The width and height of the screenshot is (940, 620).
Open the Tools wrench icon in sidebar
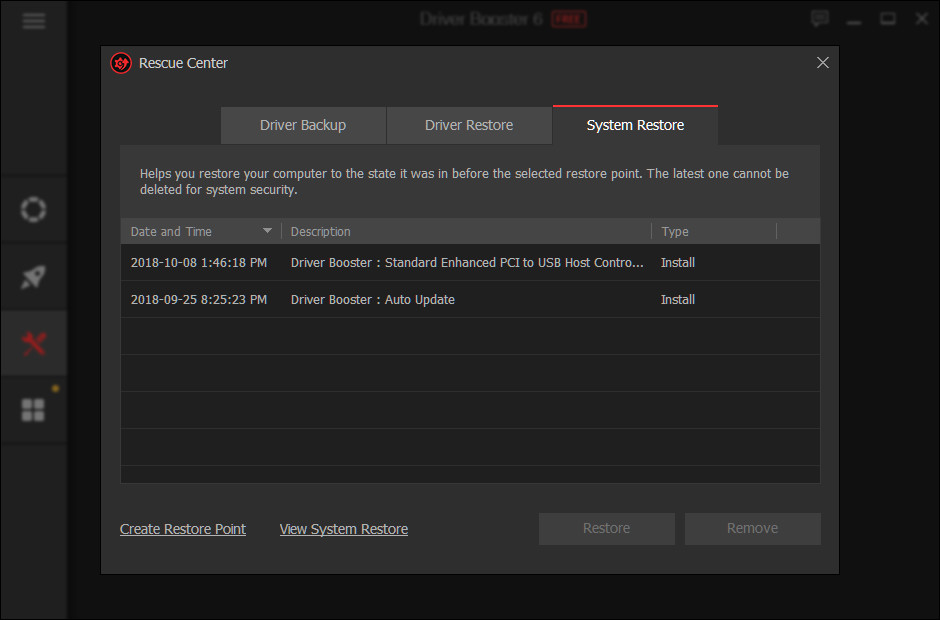[x=34, y=344]
